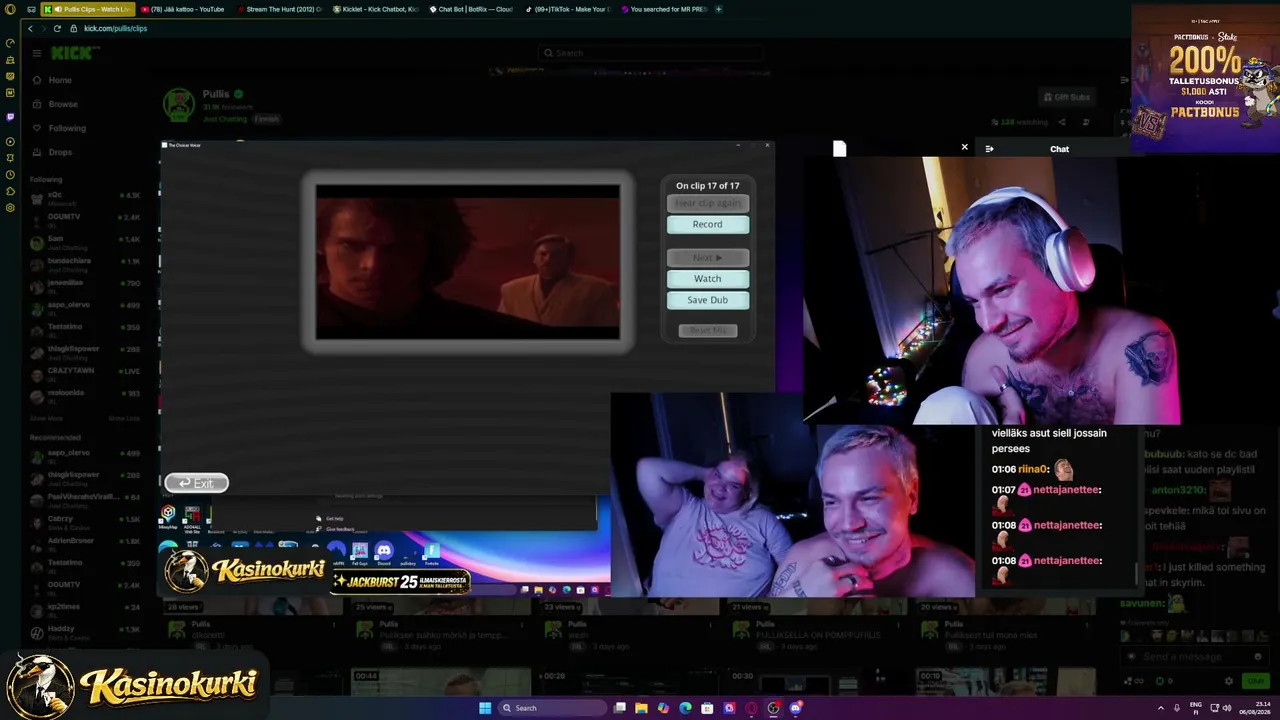Screen dimensions: 1280x720
Task: Open Discord from the taskbar
Action: point(795,708)
